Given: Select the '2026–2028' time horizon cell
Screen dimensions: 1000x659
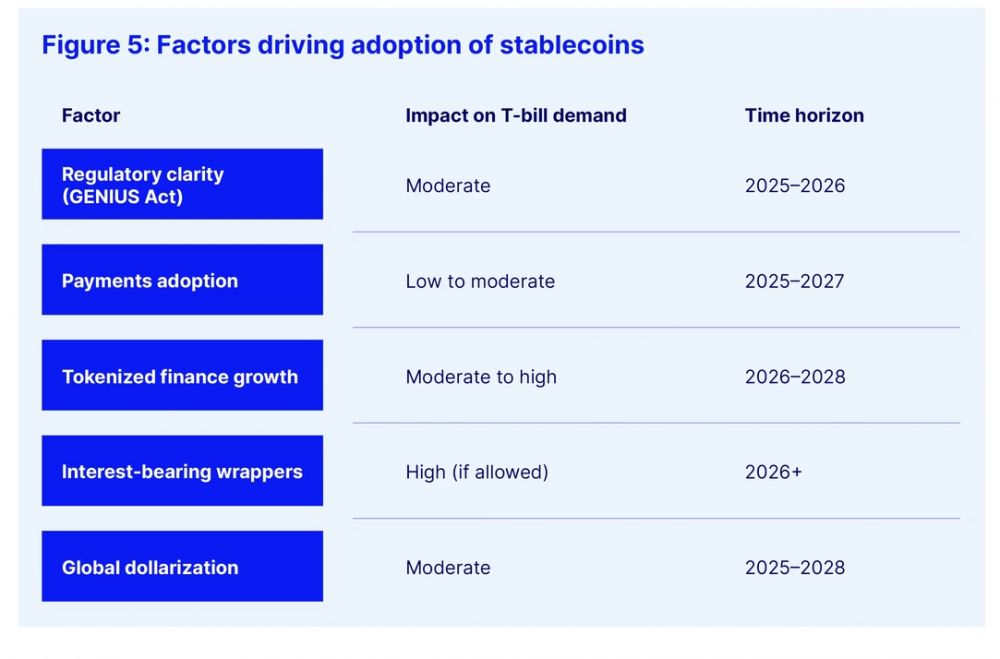Looking at the screenshot, I should (795, 377).
